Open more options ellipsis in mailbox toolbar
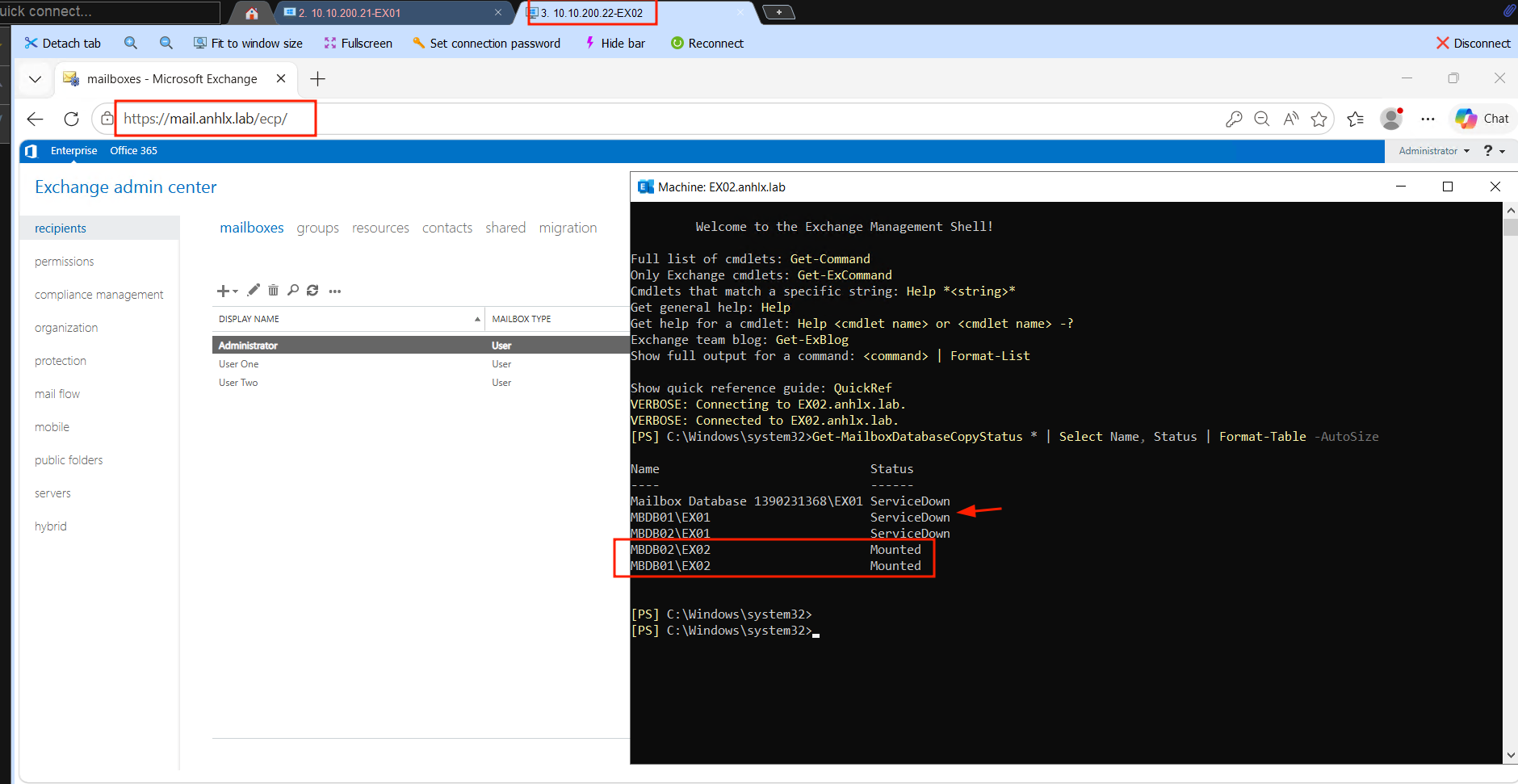 coord(335,291)
